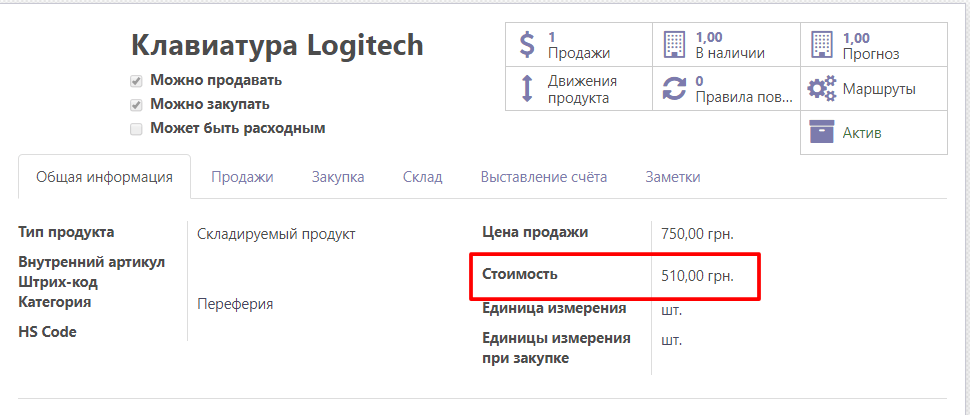
Task: Open the Заметки tab
Action: pos(673,177)
